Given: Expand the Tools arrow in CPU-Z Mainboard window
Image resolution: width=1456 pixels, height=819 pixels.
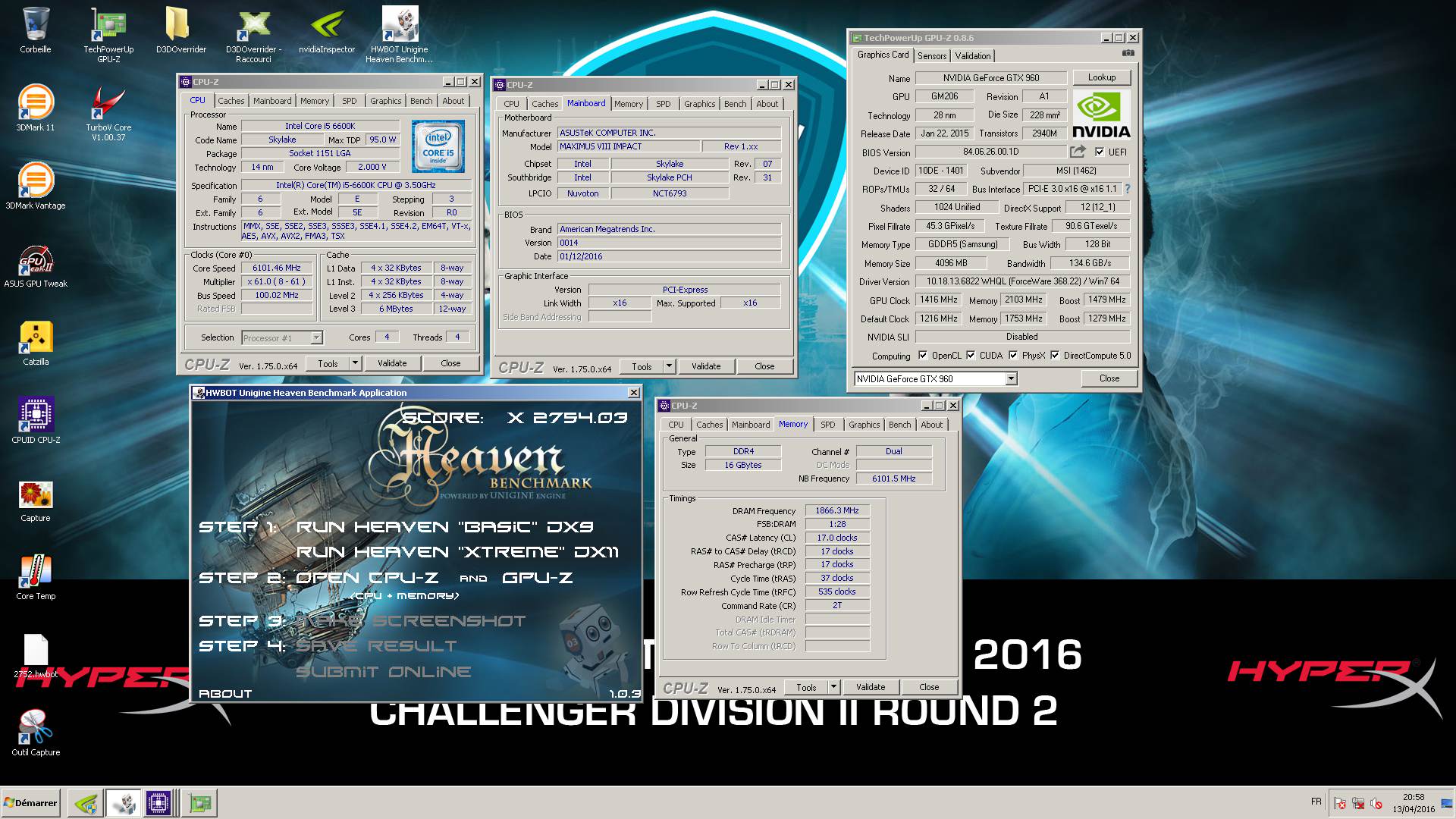Looking at the screenshot, I should [x=668, y=366].
